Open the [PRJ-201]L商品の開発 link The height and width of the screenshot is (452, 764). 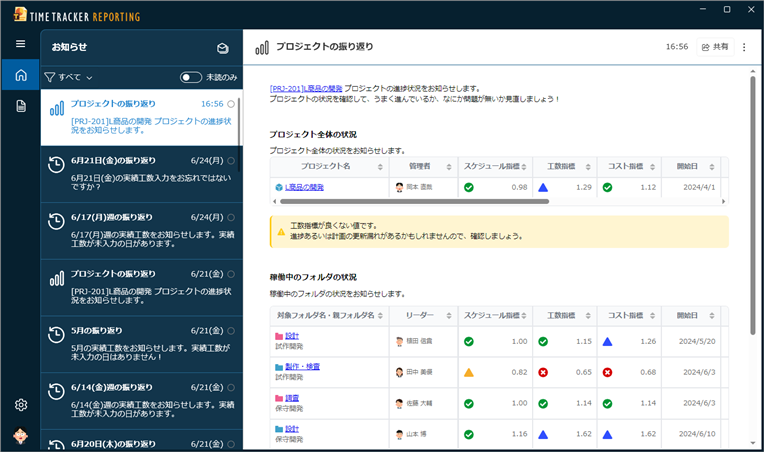306,88
